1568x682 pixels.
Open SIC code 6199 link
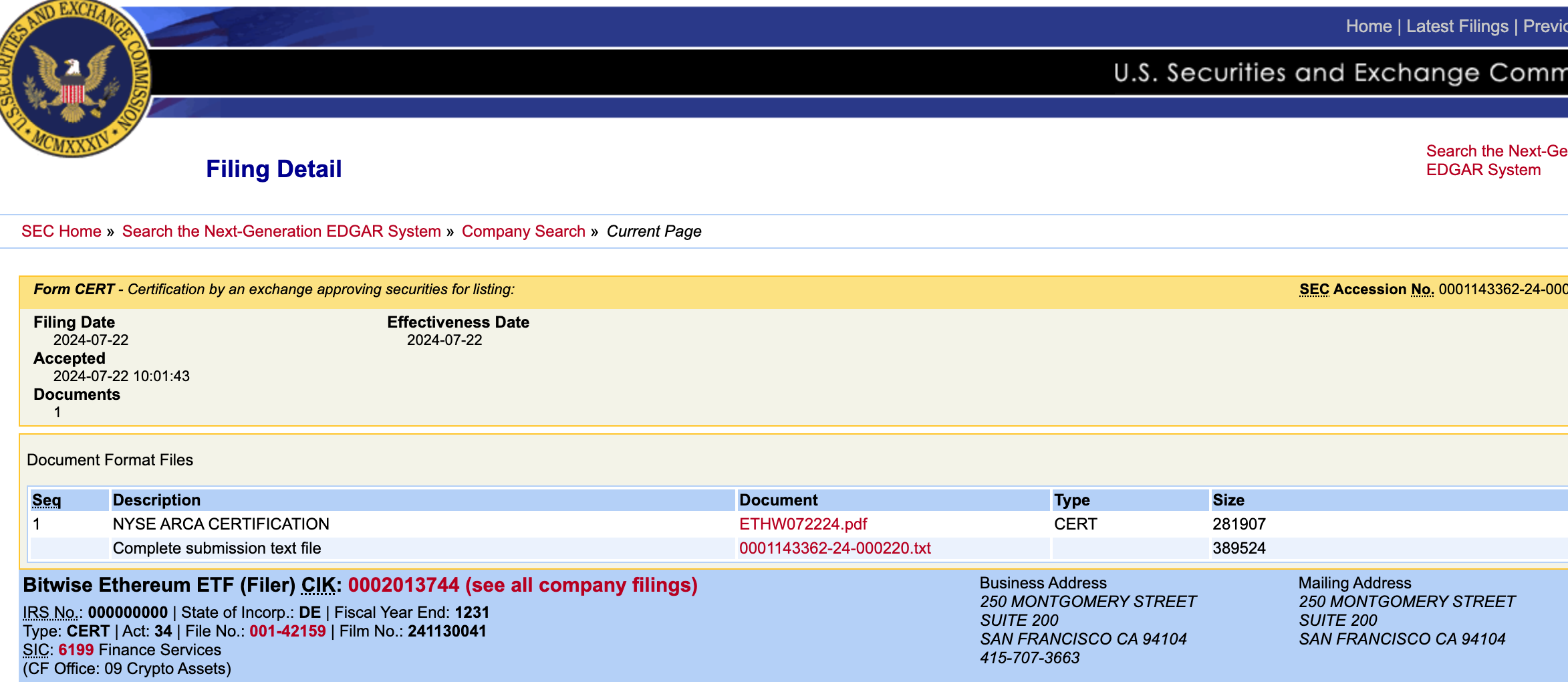tap(76, 650)
